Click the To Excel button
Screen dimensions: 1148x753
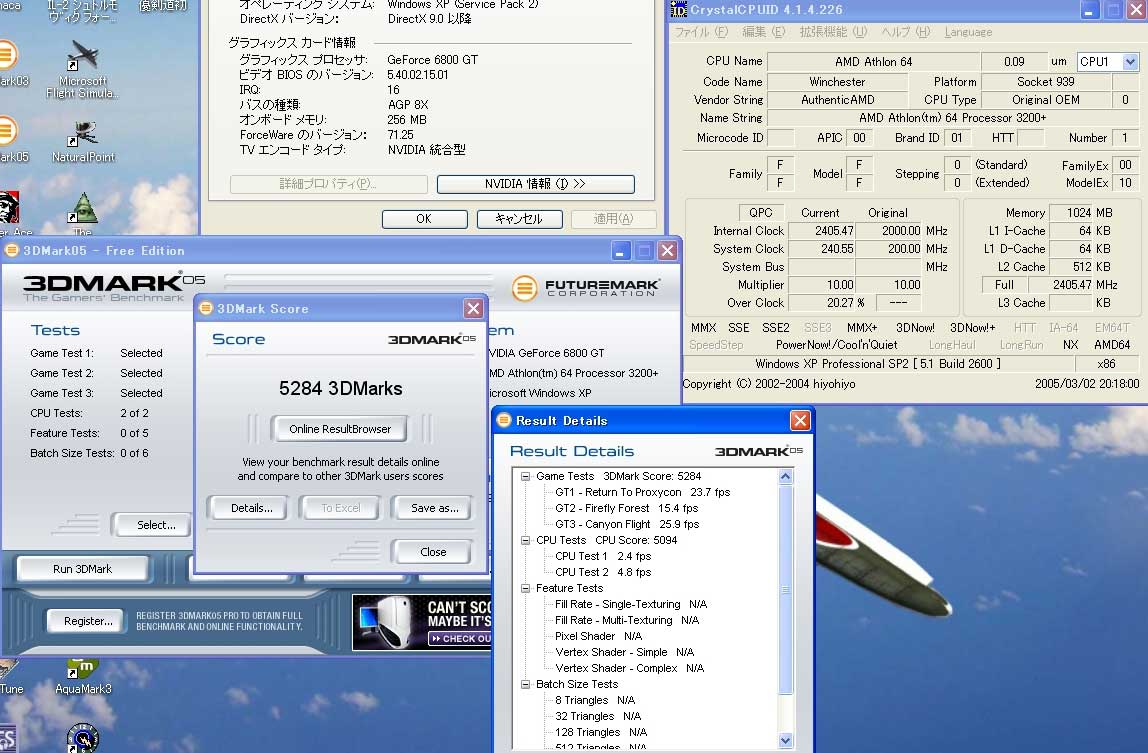340,508
